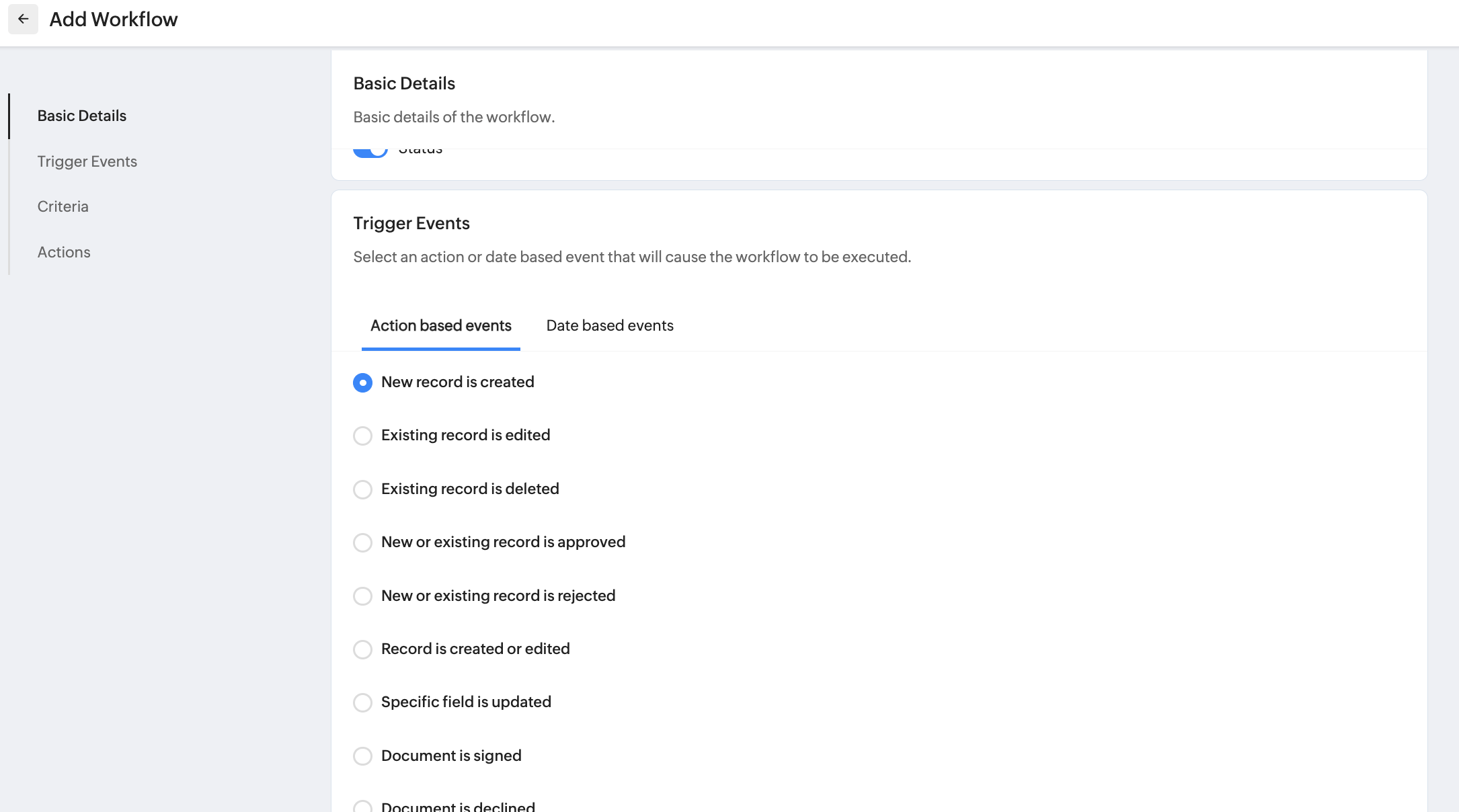Choose Record is created or edited
The image size is (1459, 812).
(362, 649)
